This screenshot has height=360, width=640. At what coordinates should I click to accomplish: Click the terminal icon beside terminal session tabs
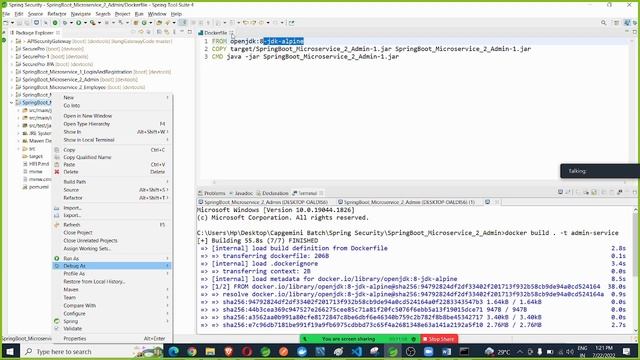pos(487,202)
